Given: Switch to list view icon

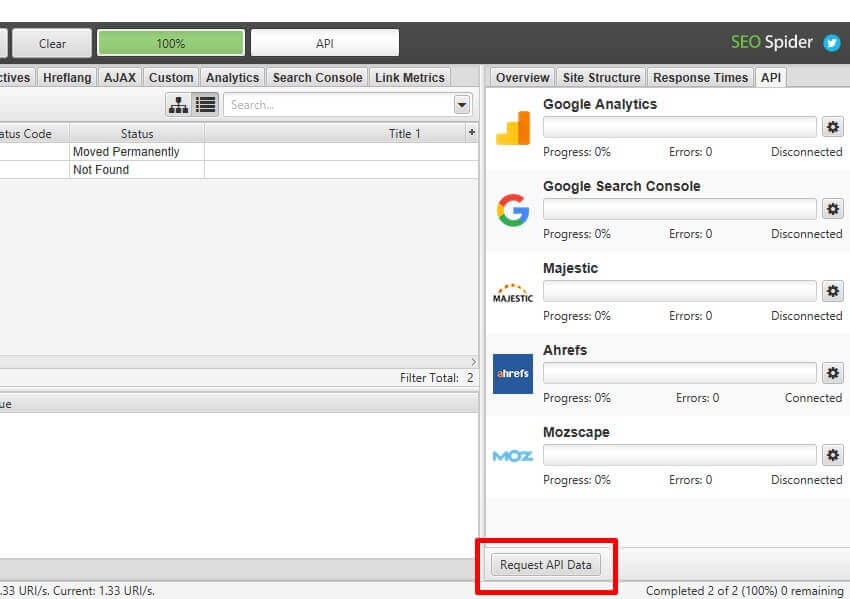Looking at the screenshot, I should [x=205, y=104].
